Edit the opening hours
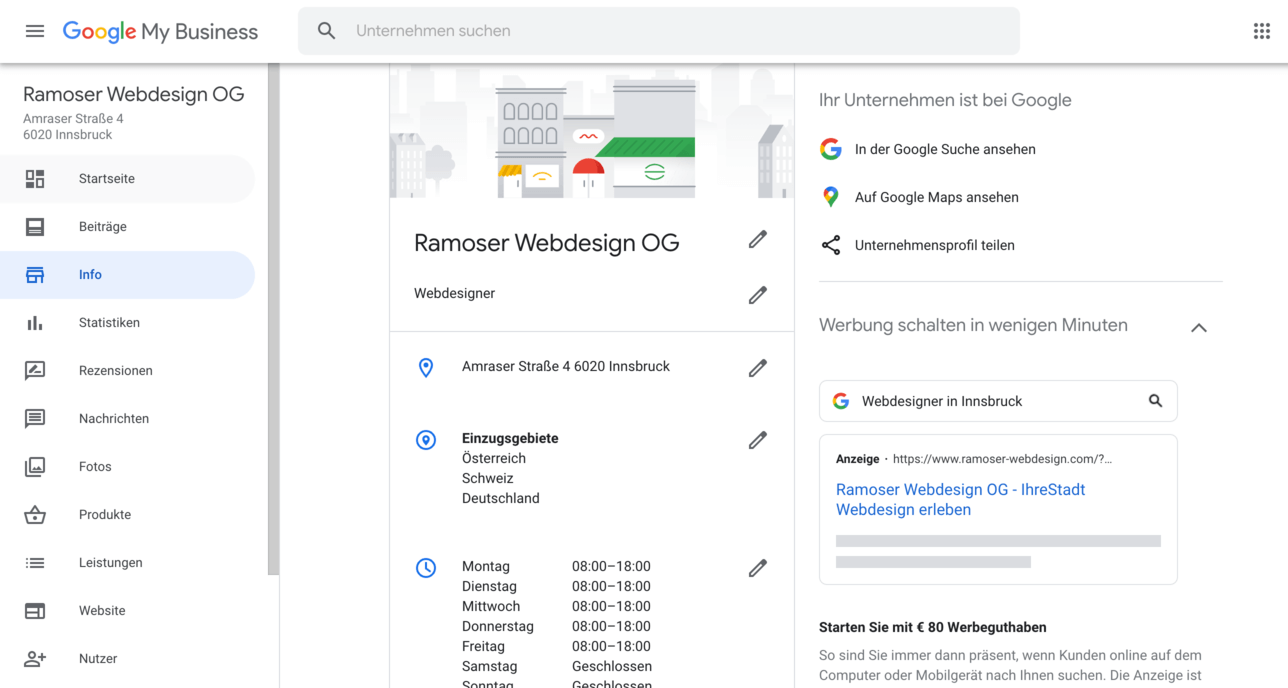The image size is (1288, 688). click(x=758, y=568)
